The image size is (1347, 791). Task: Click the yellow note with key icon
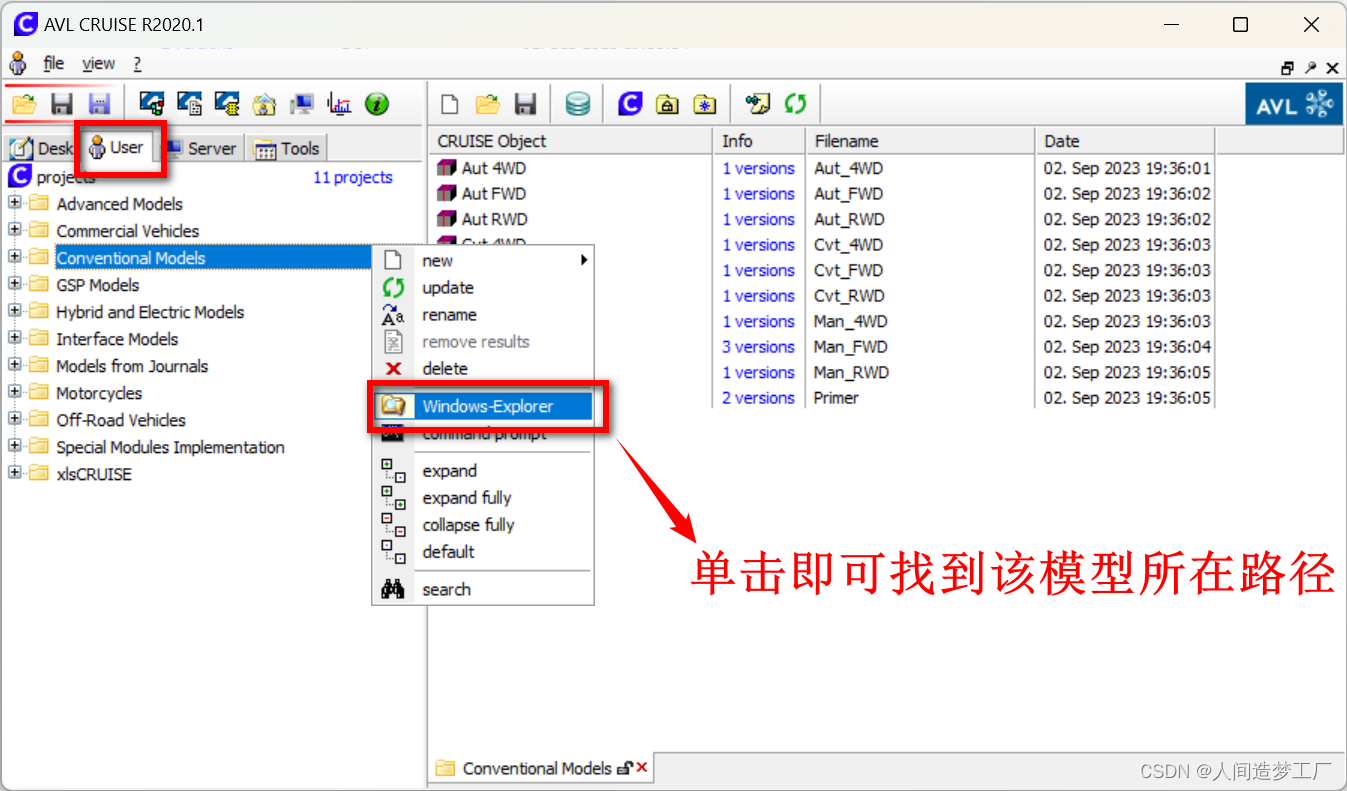[x=758, y=103]
